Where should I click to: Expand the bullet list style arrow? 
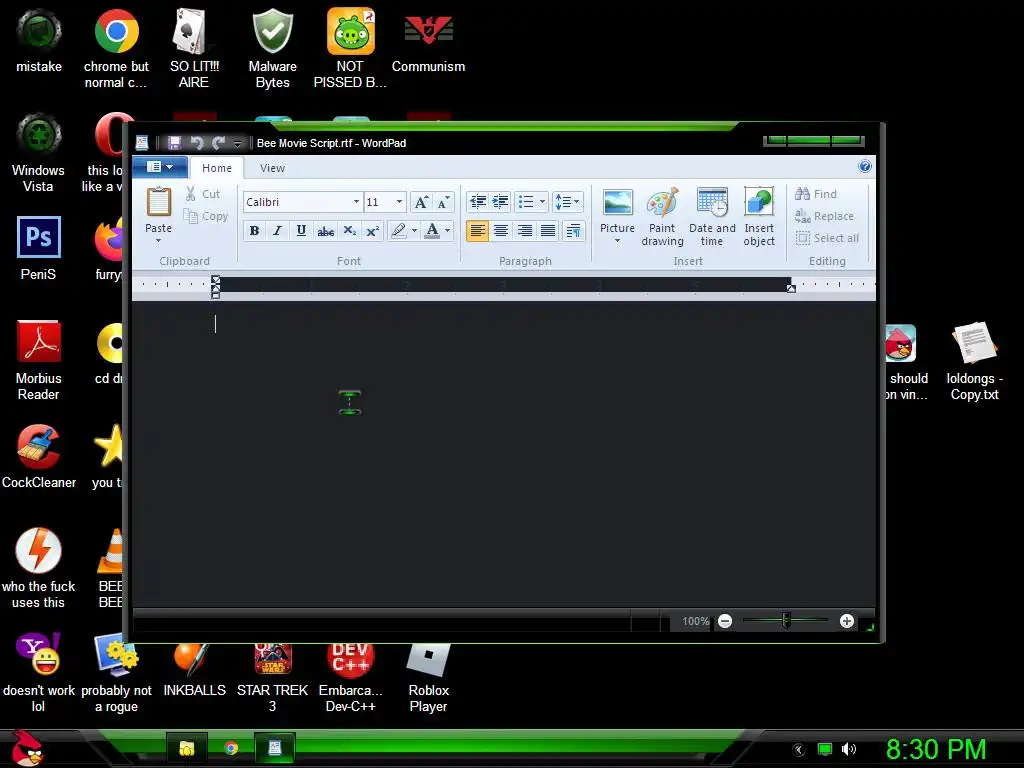click(x=542, y=202)
